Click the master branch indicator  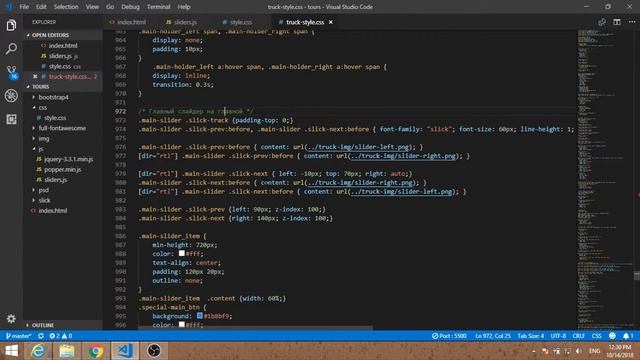tap(19, 336)
